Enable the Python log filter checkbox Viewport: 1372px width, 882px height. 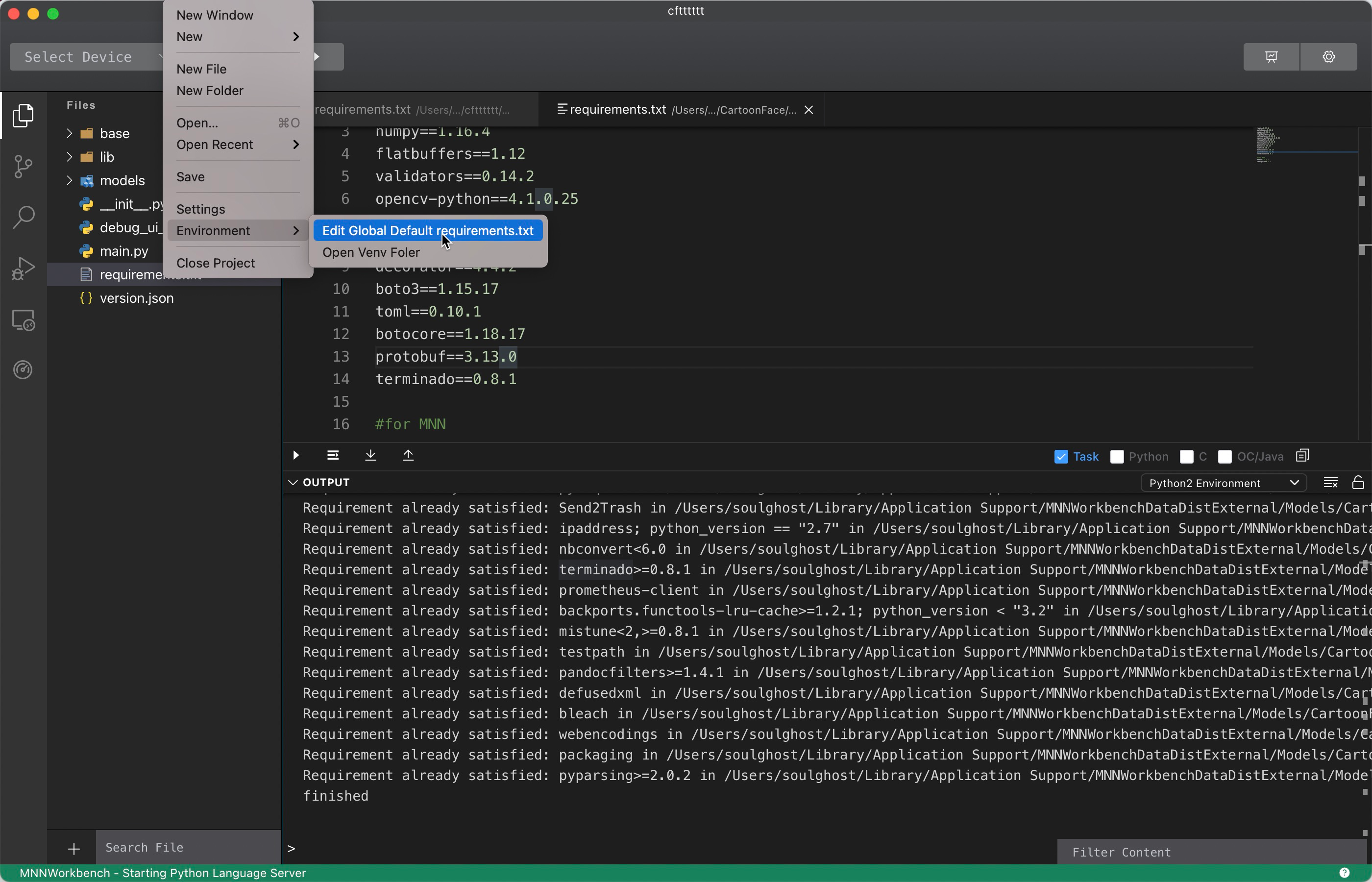coord(1117,457)
